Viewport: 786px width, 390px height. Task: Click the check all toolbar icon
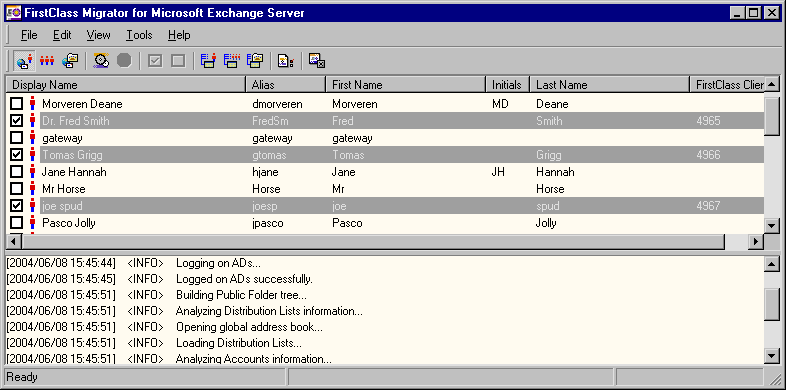155,61
